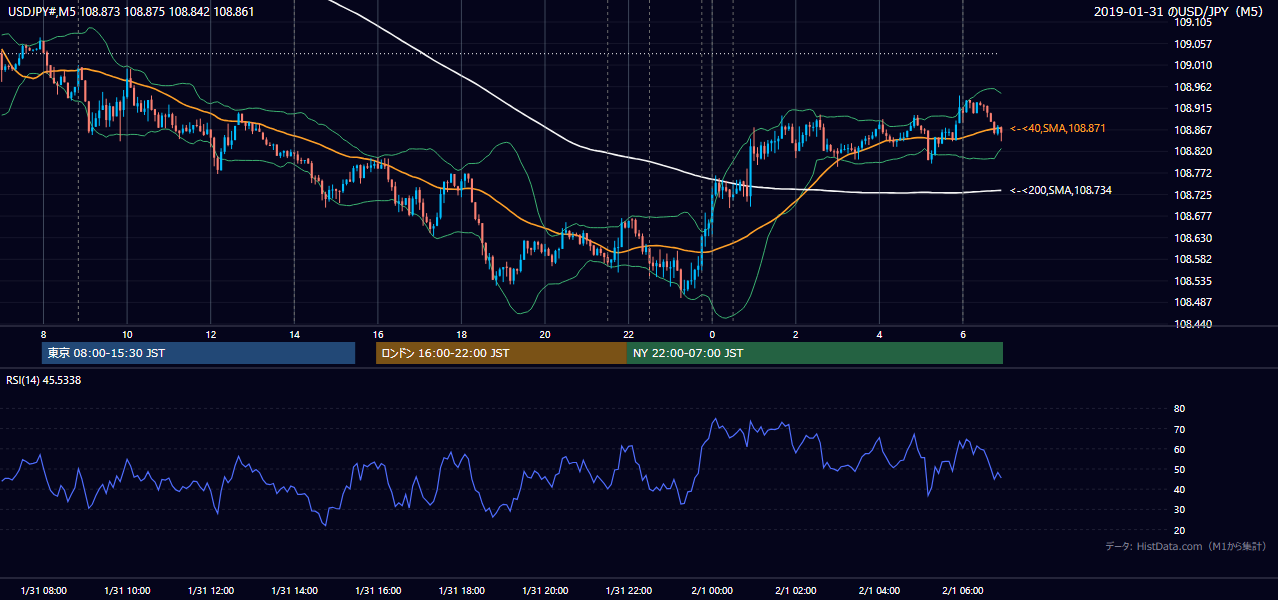Click price axis value 108.535
Screen dimensions: 1278x600
(1192, 281)
